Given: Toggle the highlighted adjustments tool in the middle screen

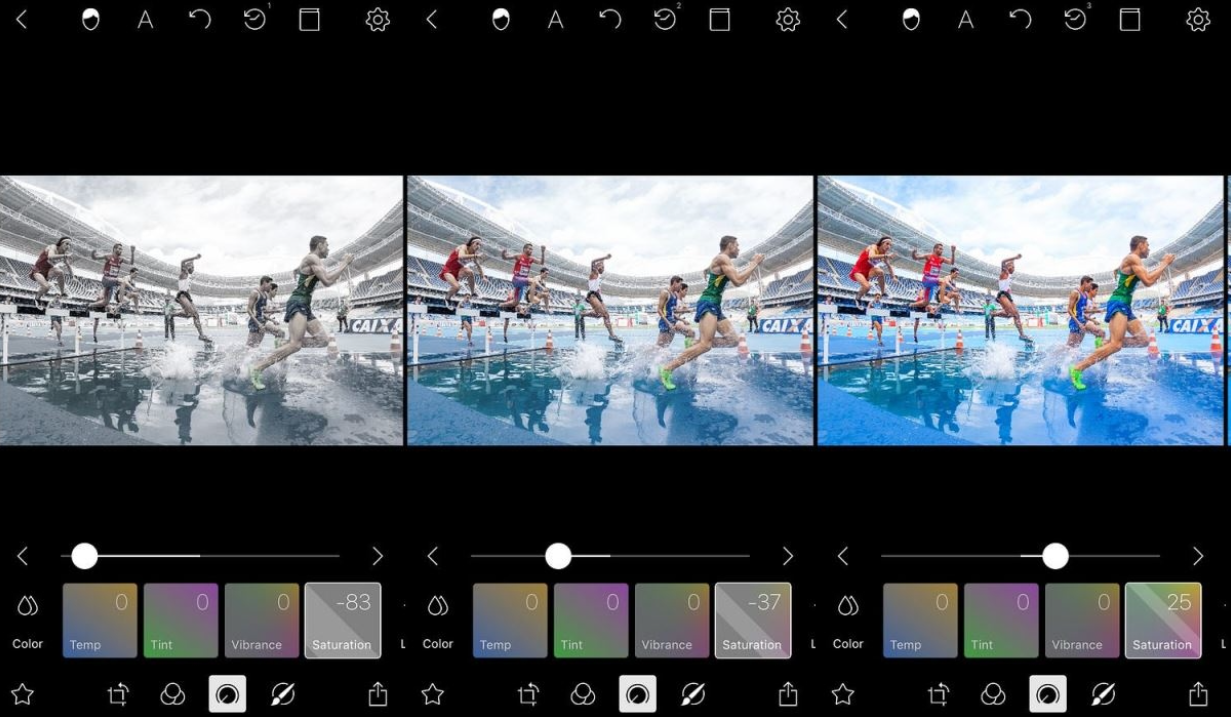Looking at the screenshot, I should point(637,694).
